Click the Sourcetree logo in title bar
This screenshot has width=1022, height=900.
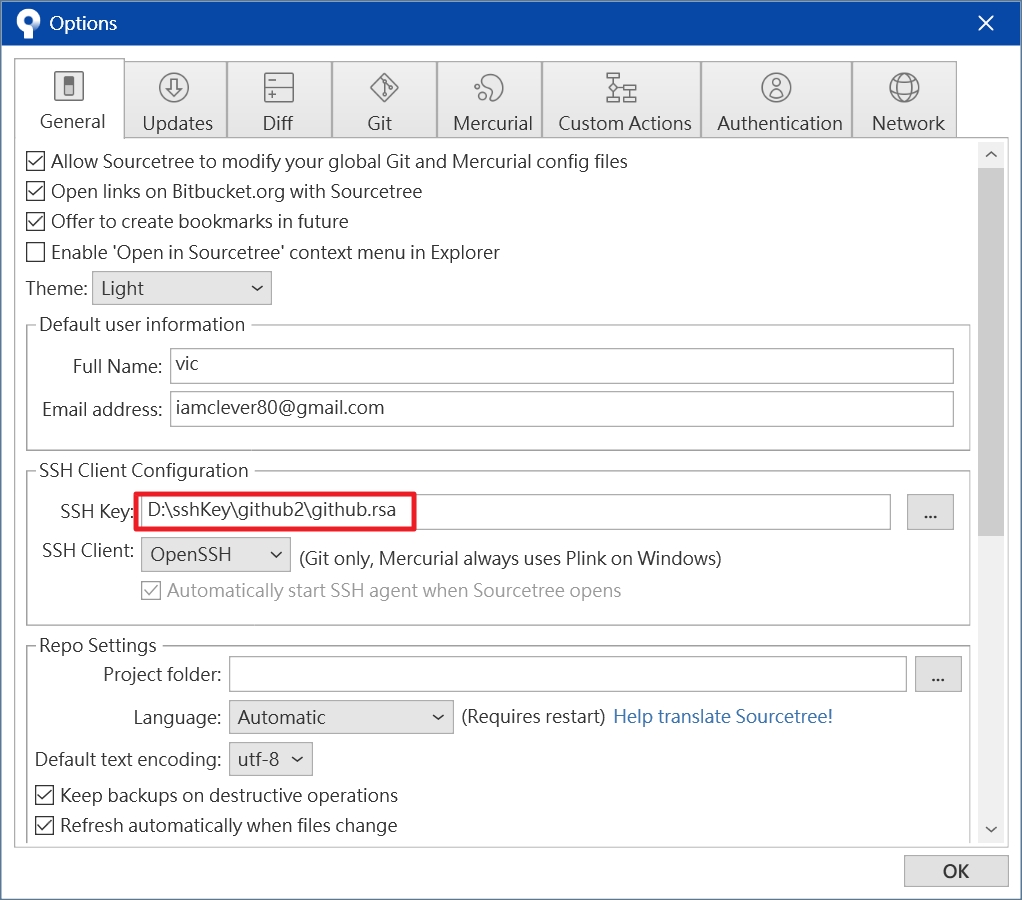point(28,23)
